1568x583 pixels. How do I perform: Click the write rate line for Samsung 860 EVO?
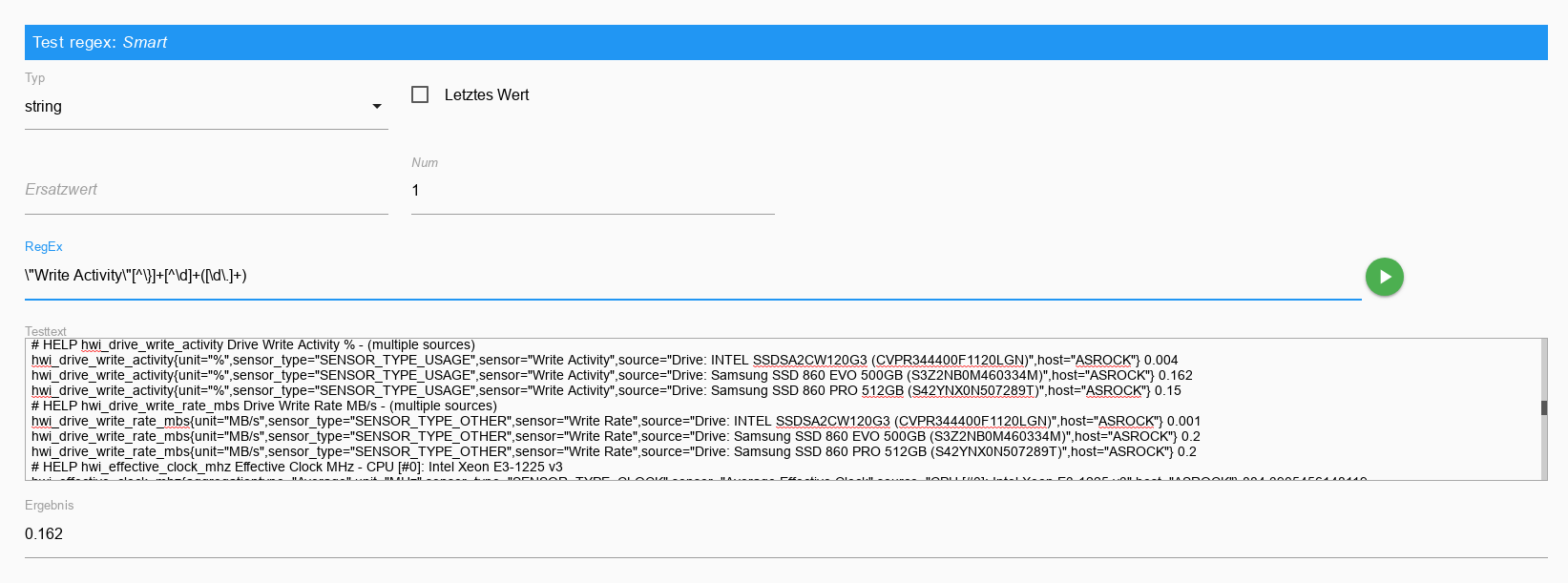pos(616,436)
